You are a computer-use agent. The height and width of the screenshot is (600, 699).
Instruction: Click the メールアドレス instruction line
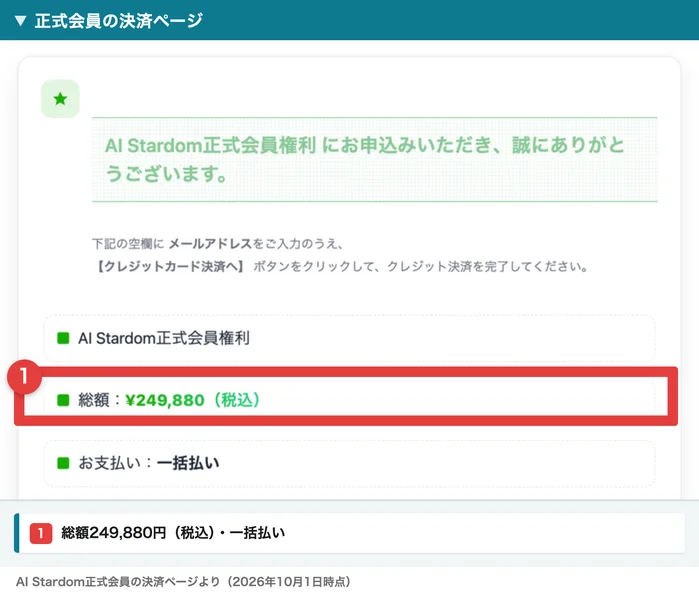click(218, 244)
